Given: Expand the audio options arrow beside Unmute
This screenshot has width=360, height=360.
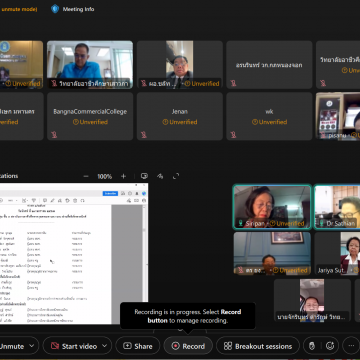Looking at the screenshot, I should [32, 346].
